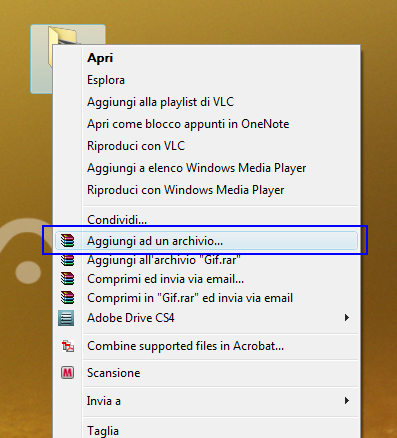Click WinRAR icon next to Aggiungi all'archivio "Gif.rar"

(67, 260)
